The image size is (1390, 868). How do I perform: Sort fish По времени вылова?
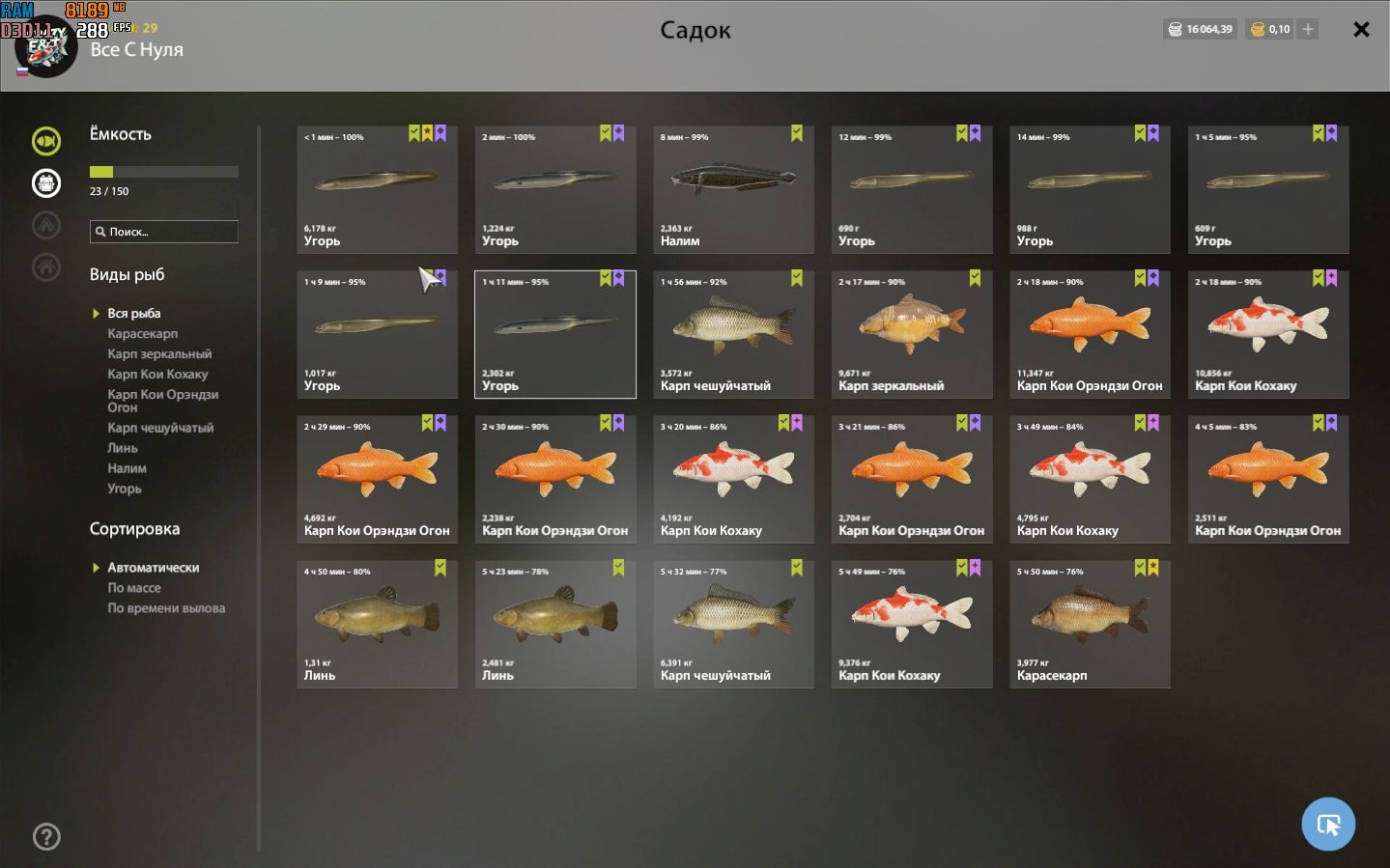[x=166, y=608]
